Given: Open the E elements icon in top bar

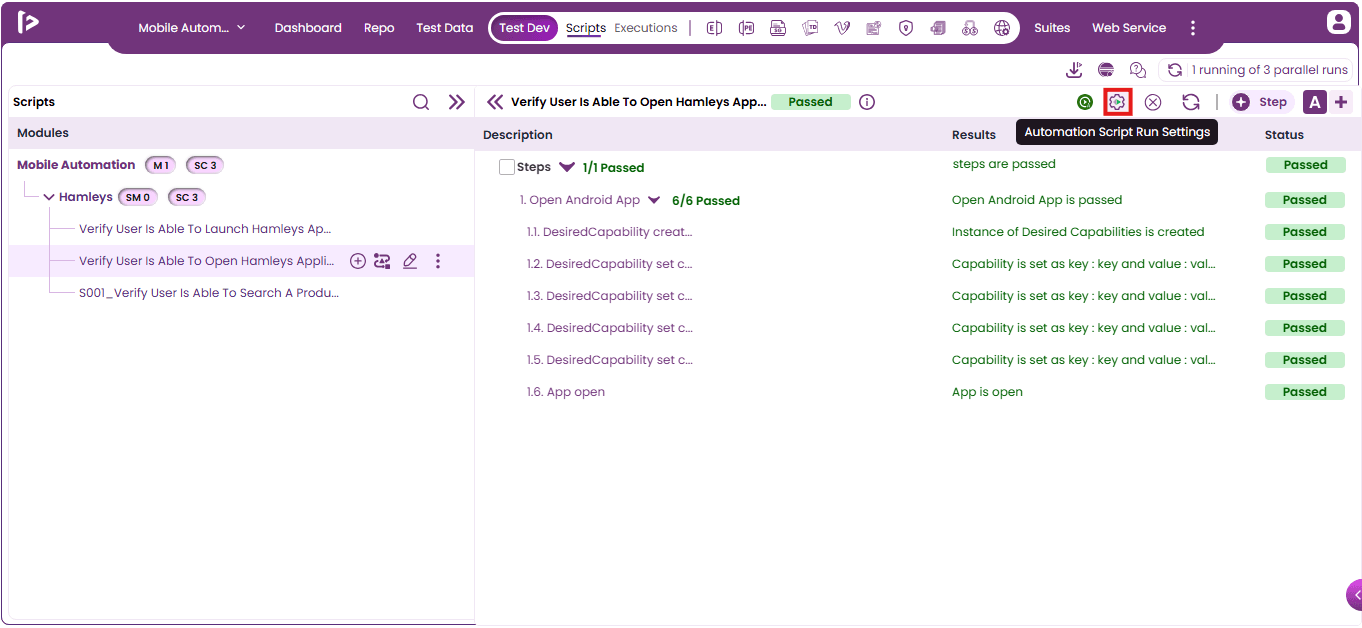Looking at the screenshot, I should (714, 28).
